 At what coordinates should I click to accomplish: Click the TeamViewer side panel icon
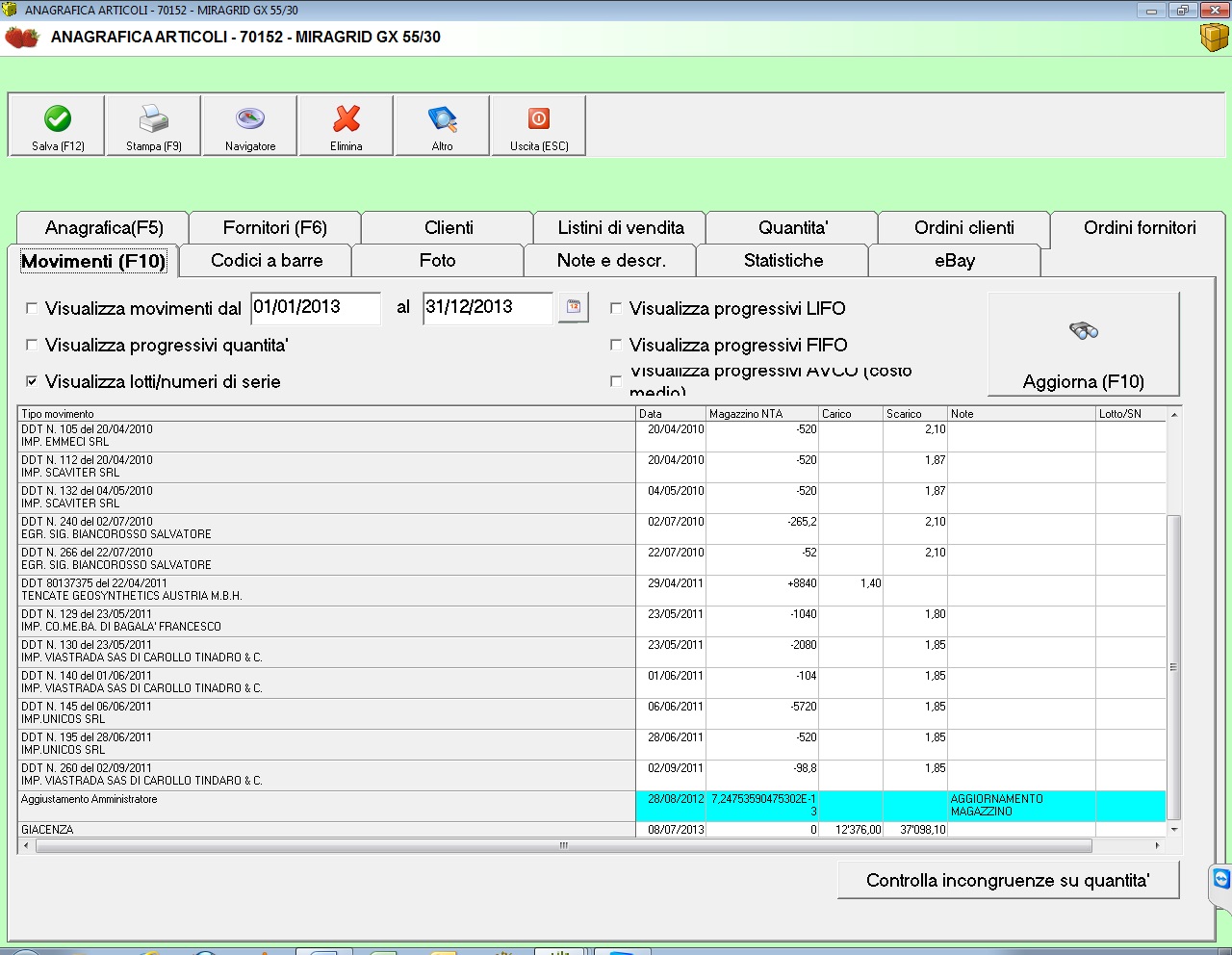1221,879
